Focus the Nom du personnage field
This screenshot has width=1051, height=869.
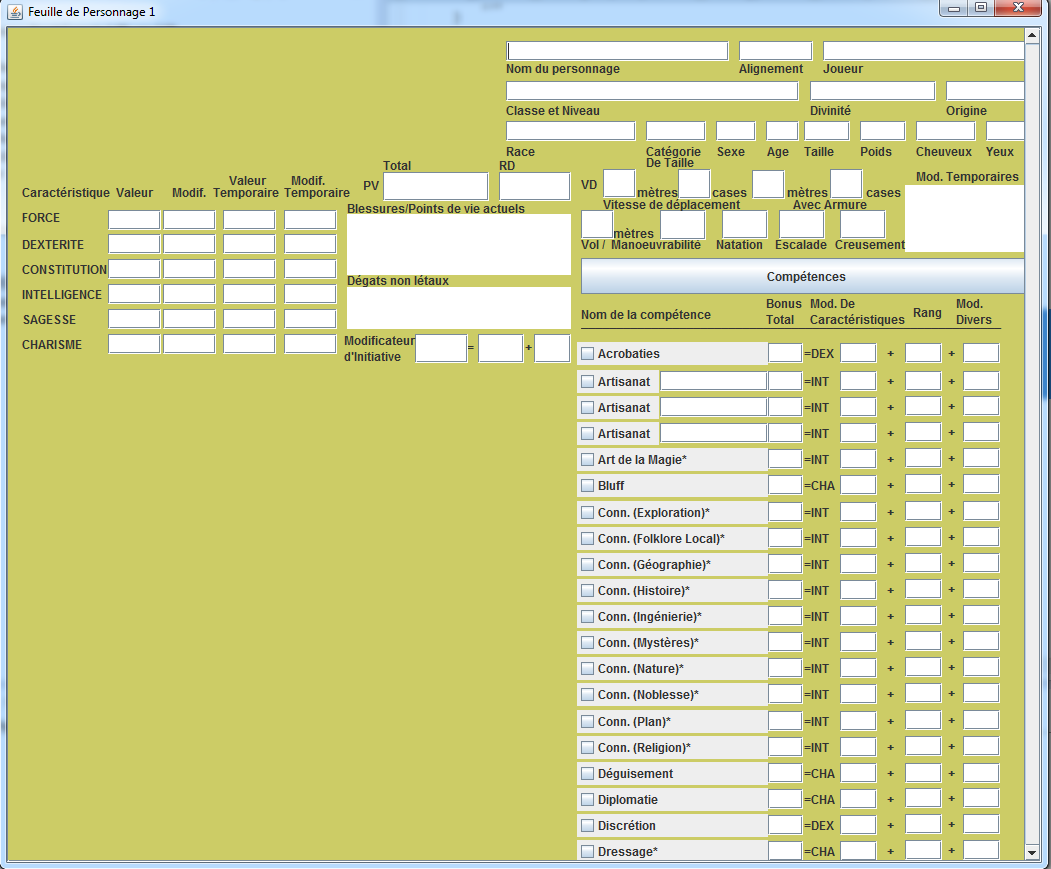pos(617,51)
